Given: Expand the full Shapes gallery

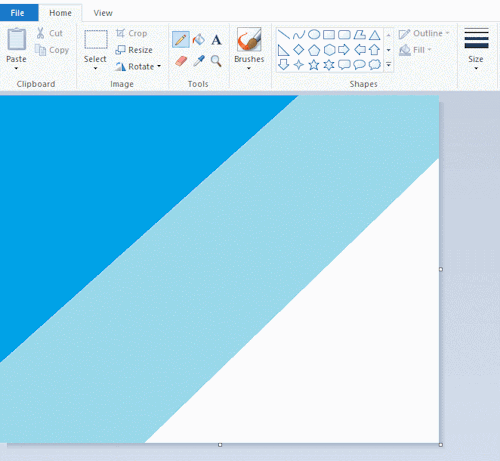Looking at the screenshot, I should click(389, 65).
